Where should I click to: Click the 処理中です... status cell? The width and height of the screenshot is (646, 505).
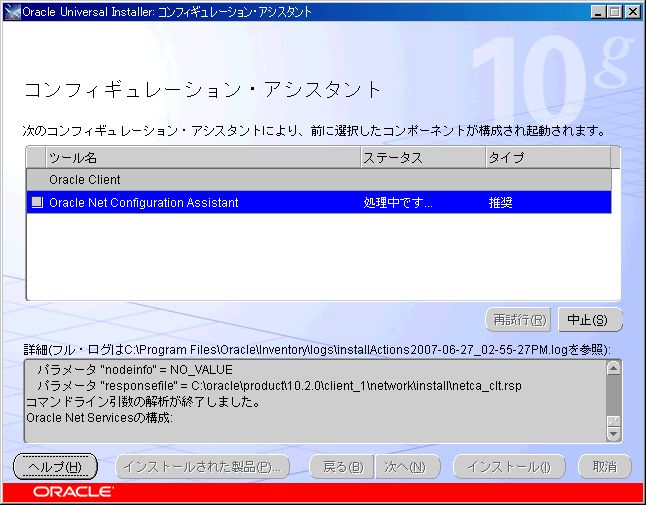click(x=398, y=203)
